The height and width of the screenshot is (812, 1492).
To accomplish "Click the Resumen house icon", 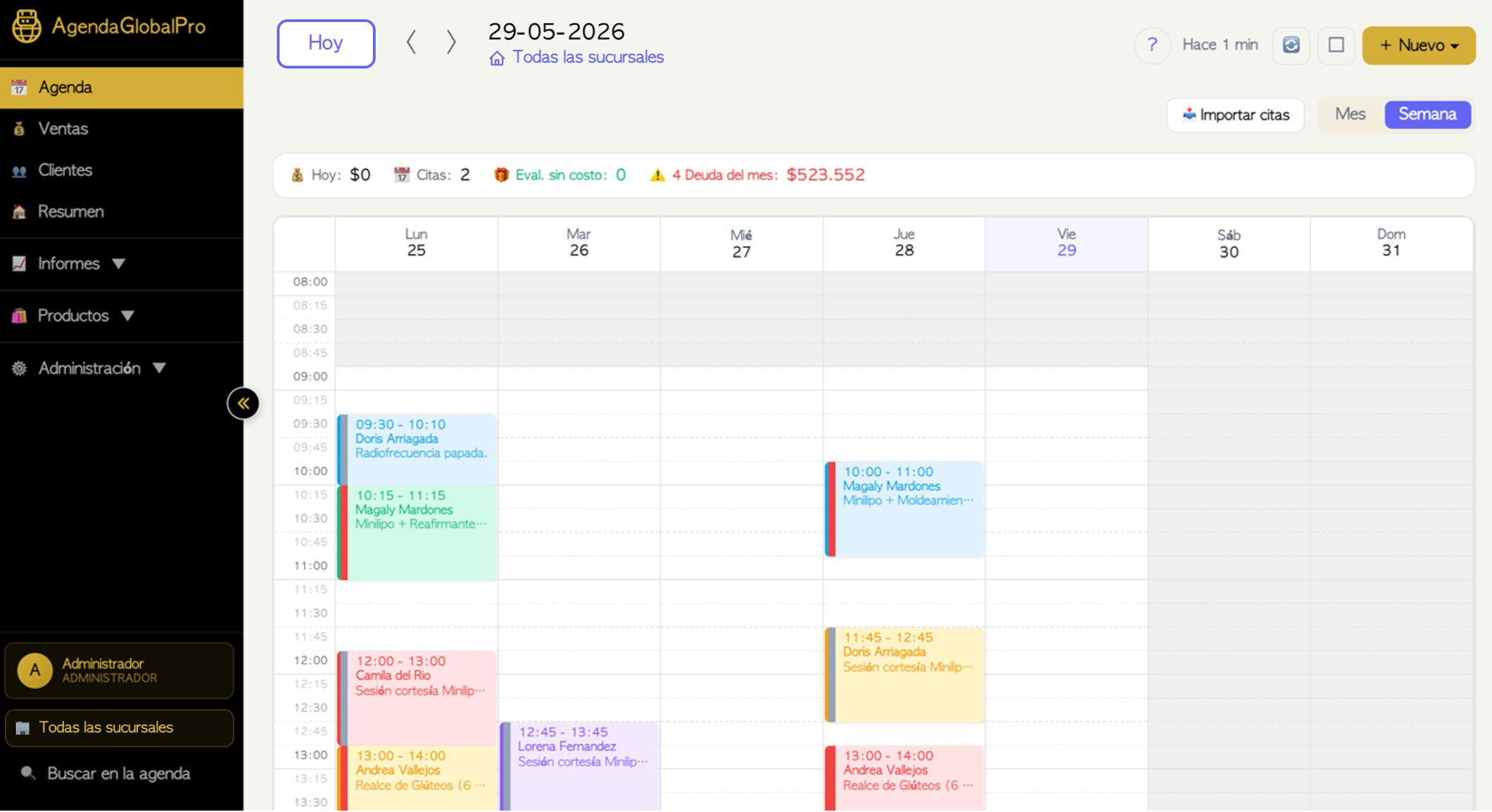I will click(19, 212).
